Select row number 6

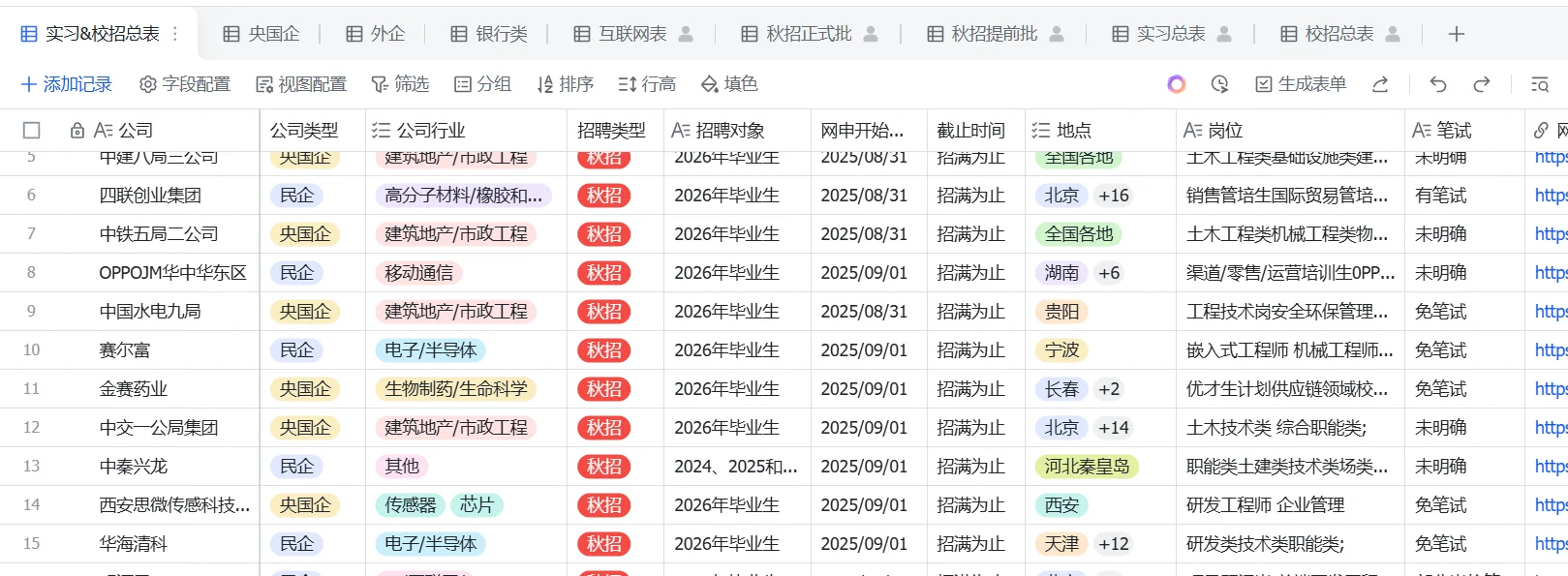coord(31,196)
